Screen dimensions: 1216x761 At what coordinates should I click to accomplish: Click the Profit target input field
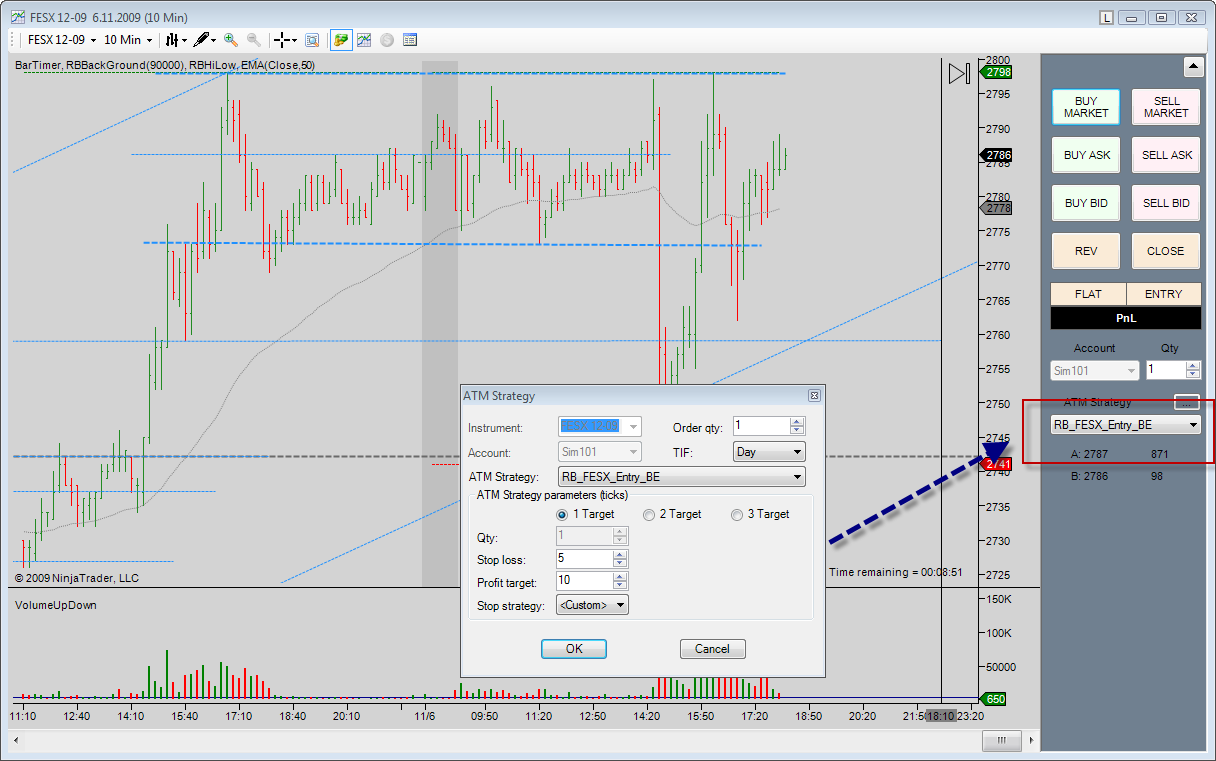[x=584, y=582]
